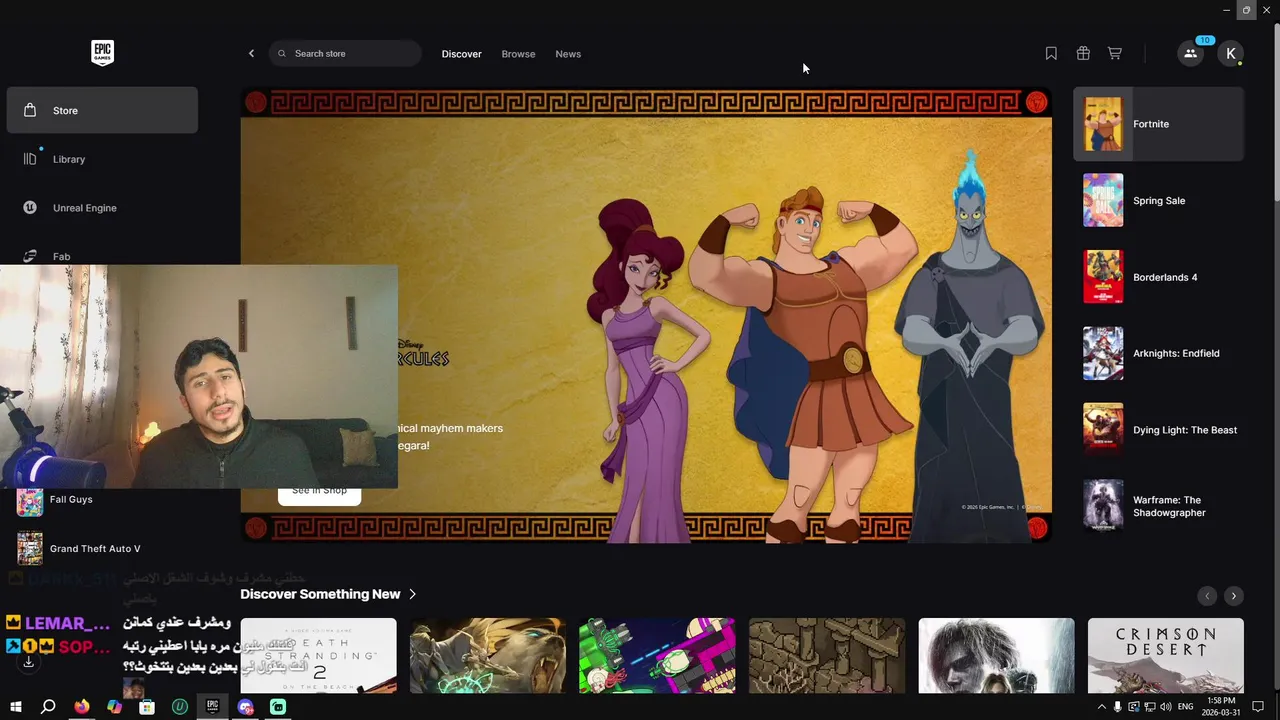Screen dimensions: 1280x720
Task: Open Firefox from the taskbar
Action: pos(81,707)
